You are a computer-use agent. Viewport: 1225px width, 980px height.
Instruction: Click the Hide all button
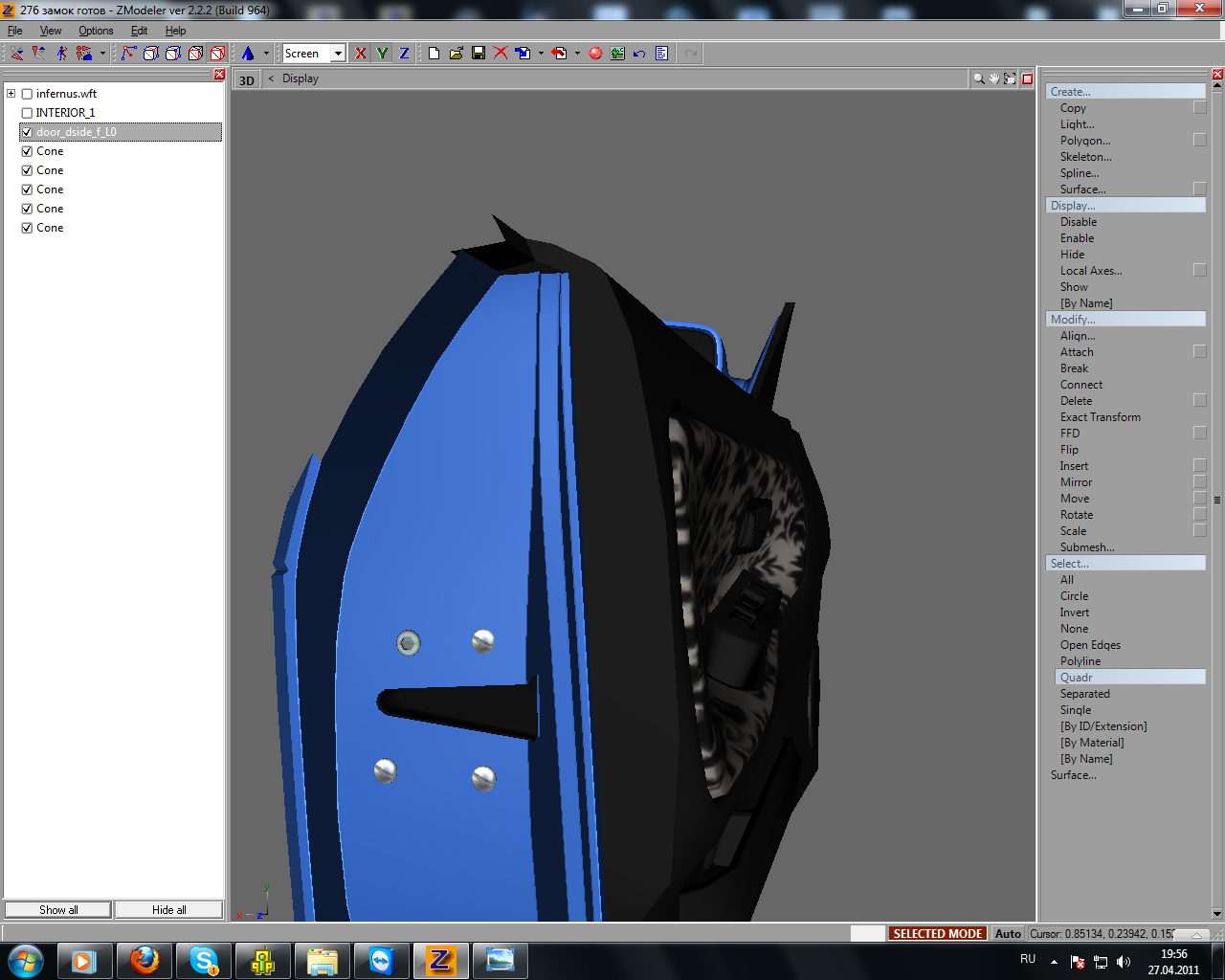click(x=168, y=910)
